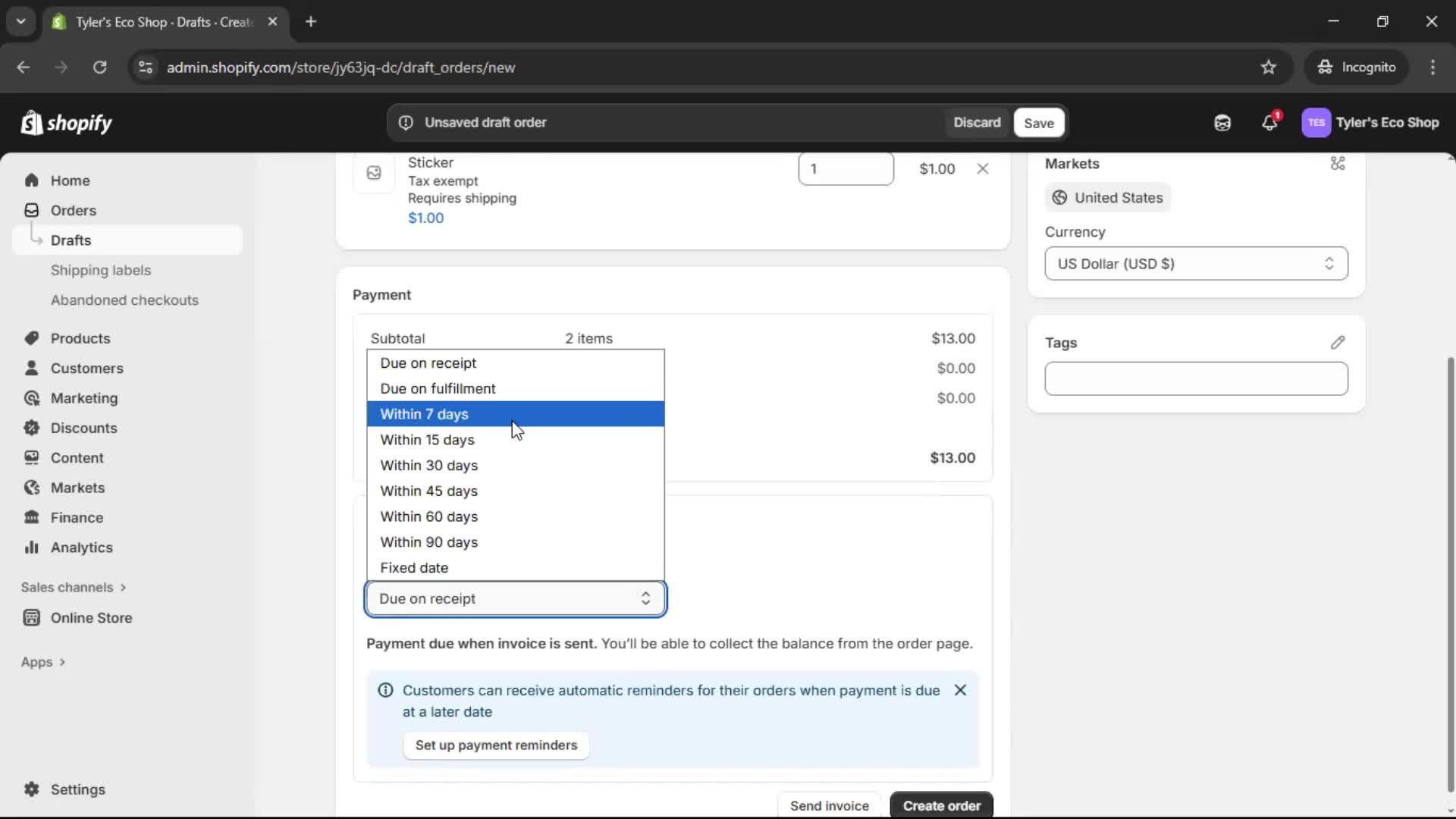1456x819 pixels.
Task: Open the Markets settings icon
Action: (x=1338, y=163)
